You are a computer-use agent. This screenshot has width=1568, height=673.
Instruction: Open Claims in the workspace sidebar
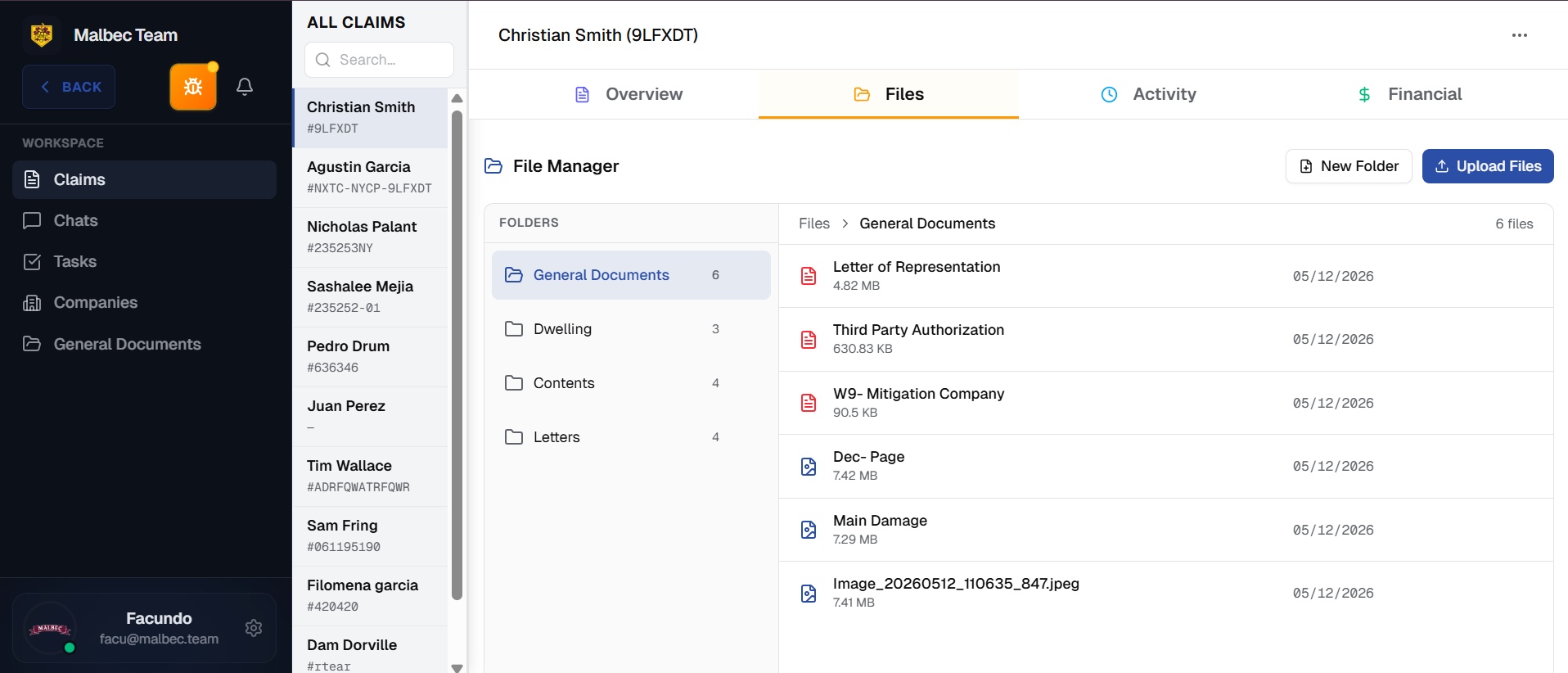[144, 179]
